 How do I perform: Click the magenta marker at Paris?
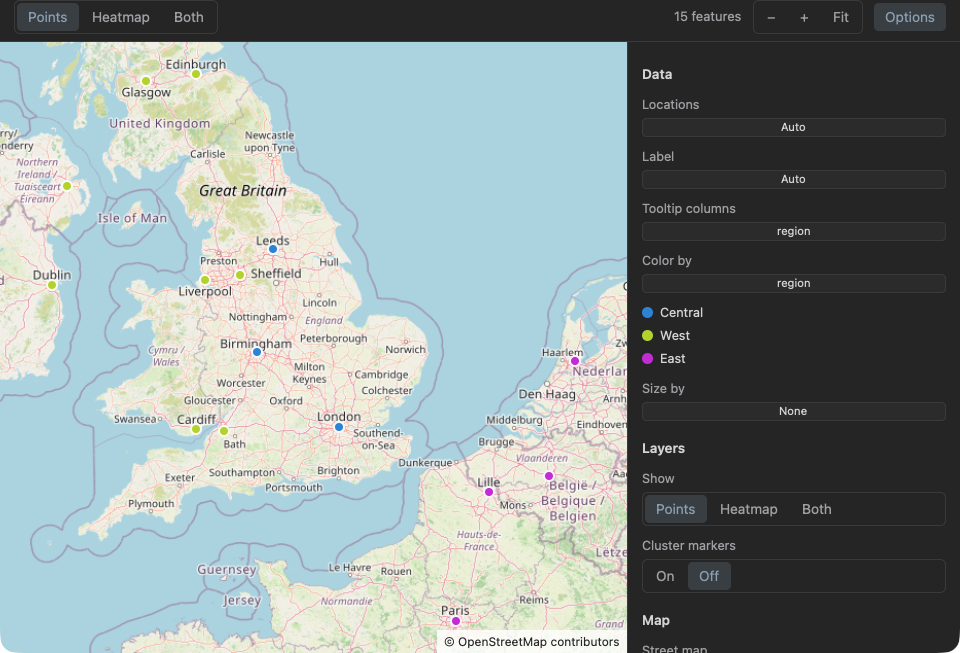[456, 621]
